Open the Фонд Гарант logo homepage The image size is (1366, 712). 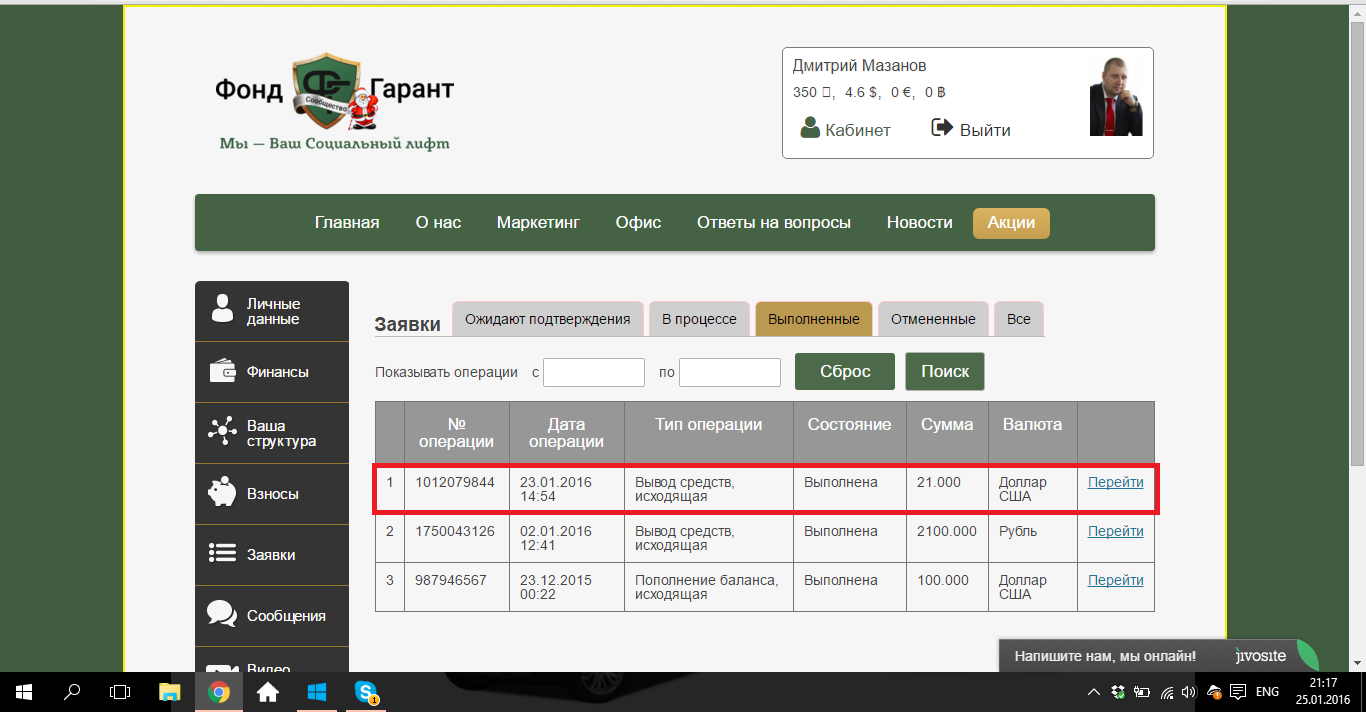tap(334, 102)
